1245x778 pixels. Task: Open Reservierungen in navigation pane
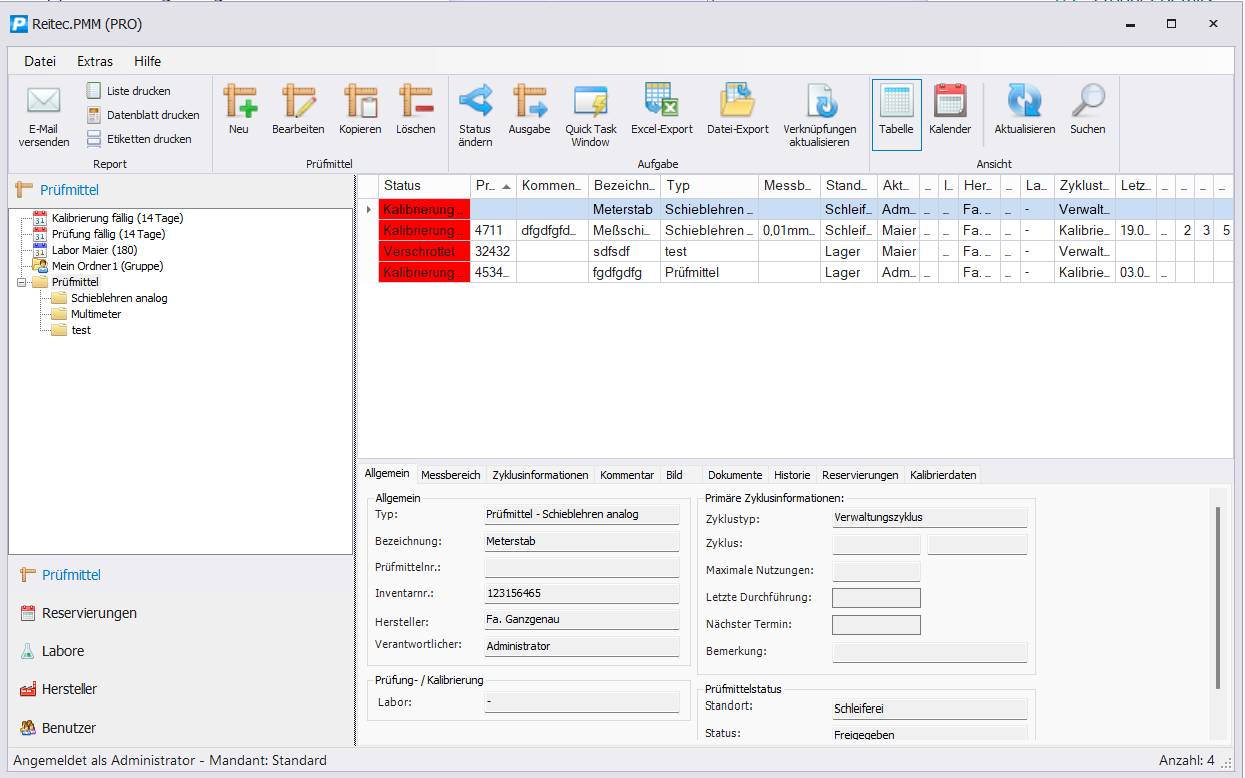click(89, 613)
